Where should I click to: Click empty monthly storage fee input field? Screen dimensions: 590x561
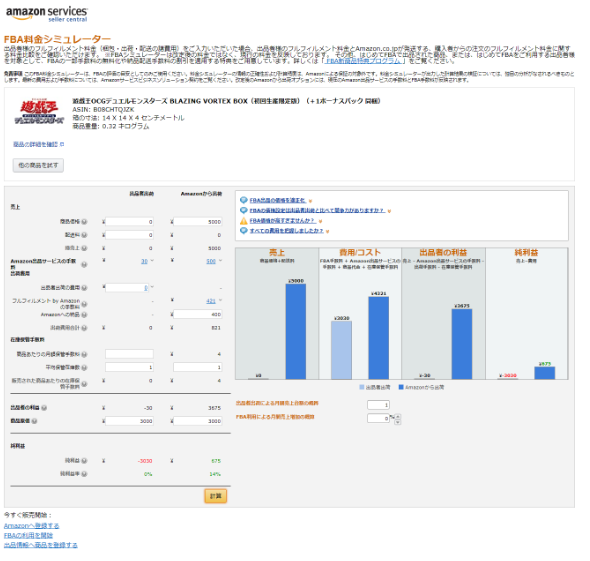point(129,354)
